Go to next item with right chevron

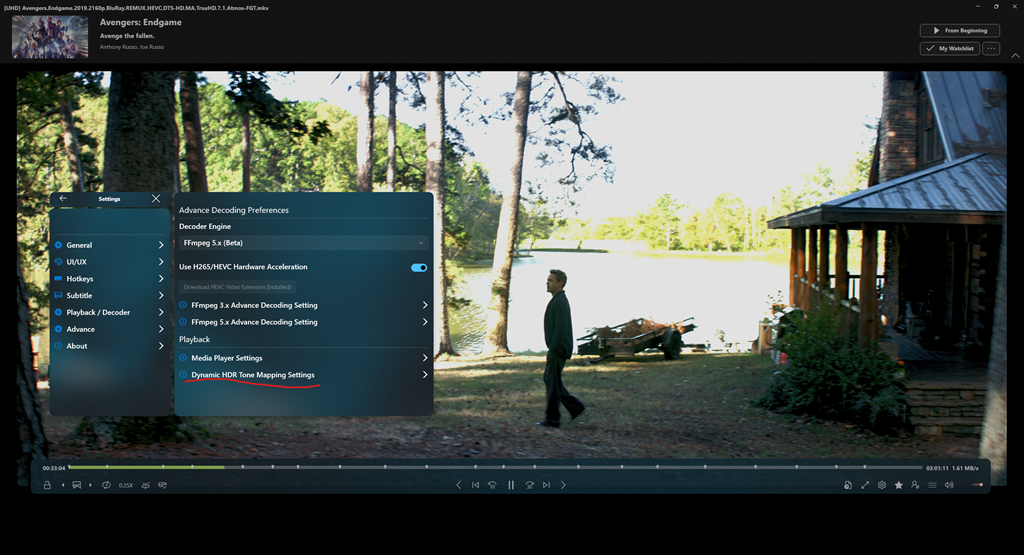pos(563,485)
